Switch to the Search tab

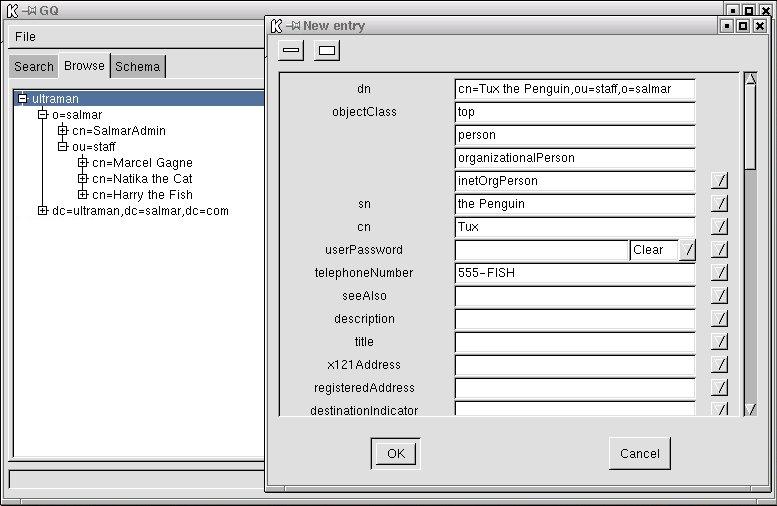[x=34, y=67]
